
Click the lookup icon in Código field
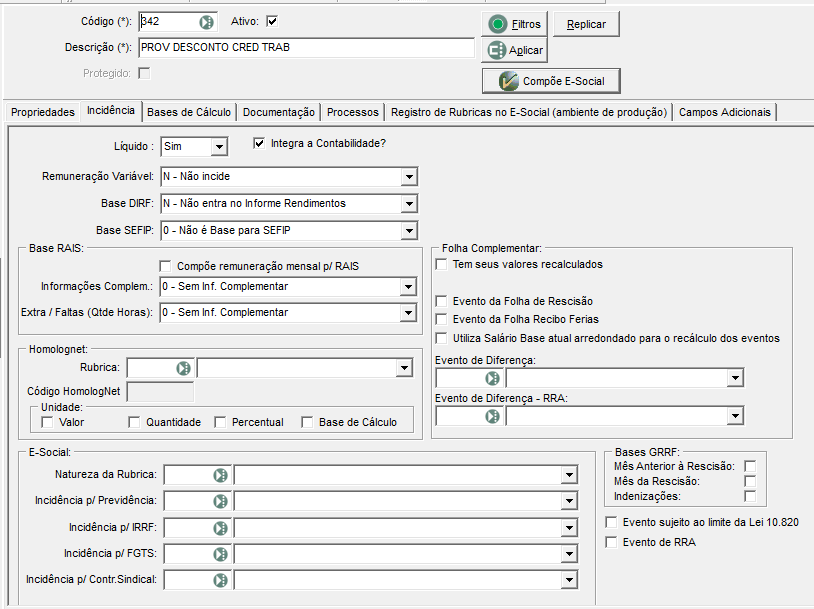point(207,22)
